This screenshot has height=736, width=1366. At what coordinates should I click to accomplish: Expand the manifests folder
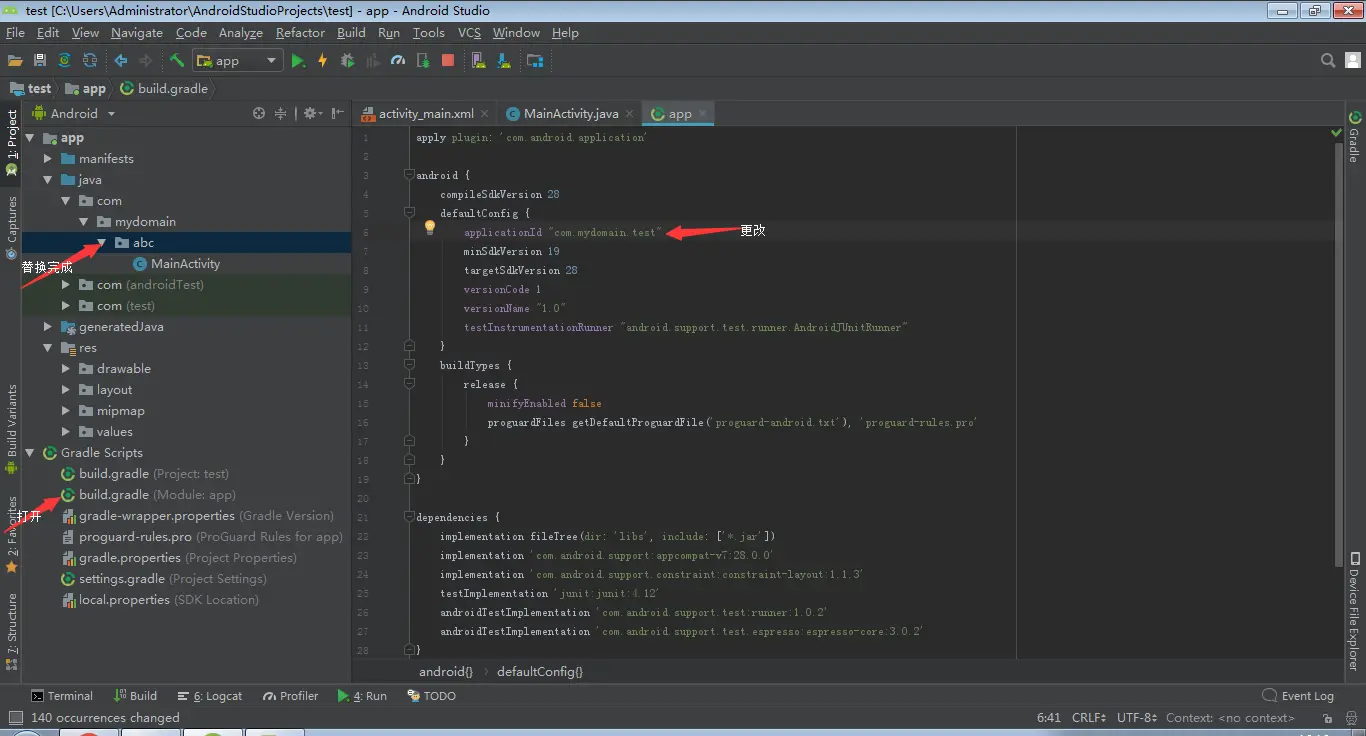coord(48,159)
